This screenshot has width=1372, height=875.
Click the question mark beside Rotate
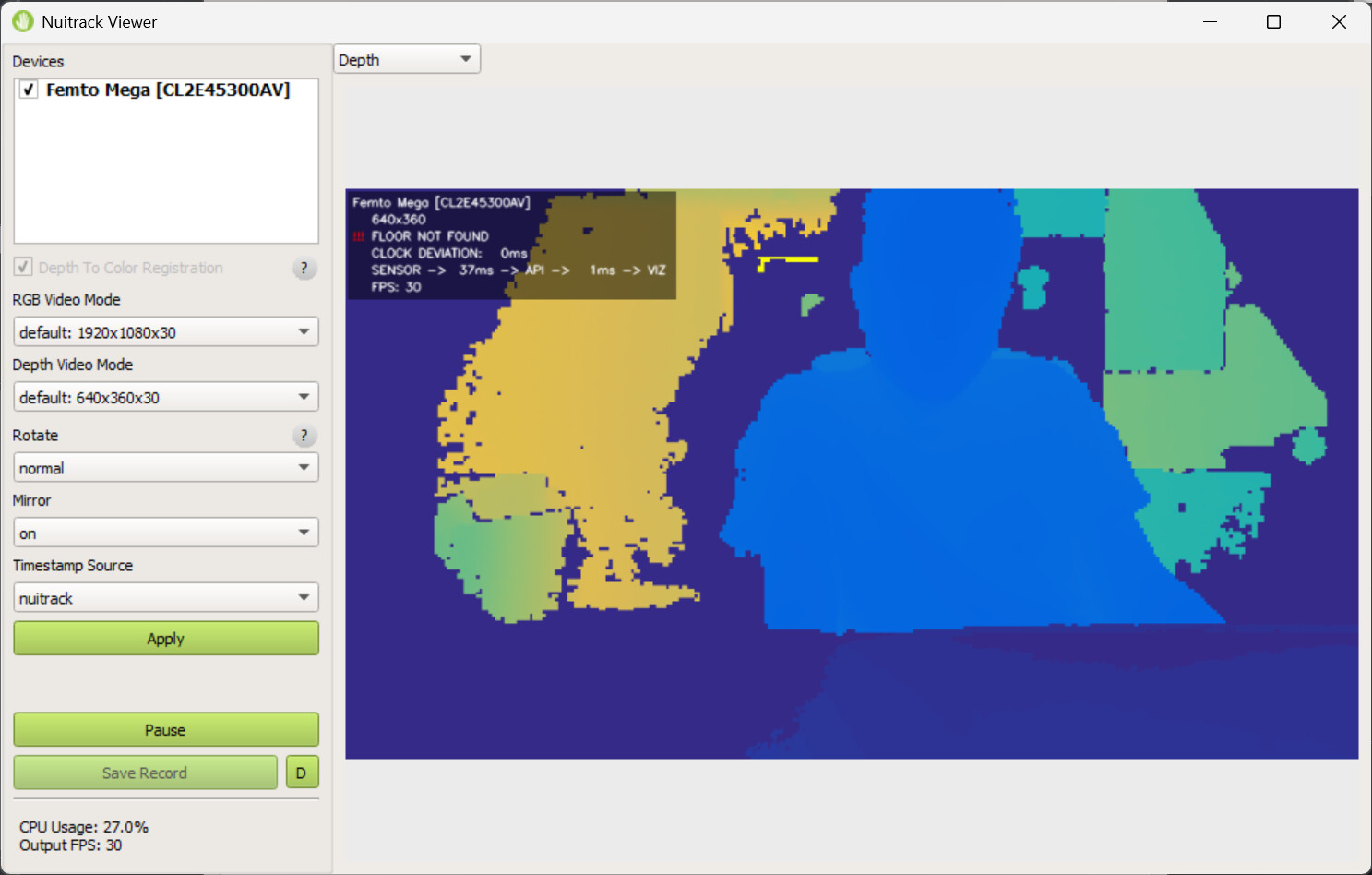(304, 436)
